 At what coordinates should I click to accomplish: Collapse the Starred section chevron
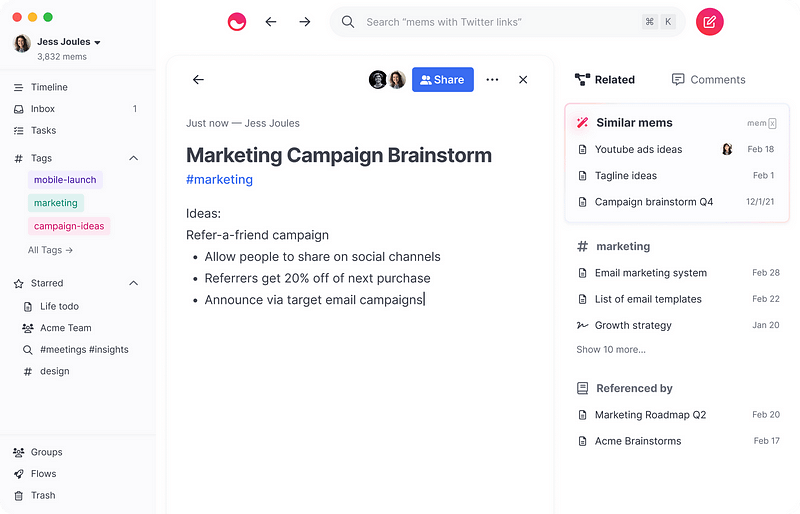pos(134,283)
